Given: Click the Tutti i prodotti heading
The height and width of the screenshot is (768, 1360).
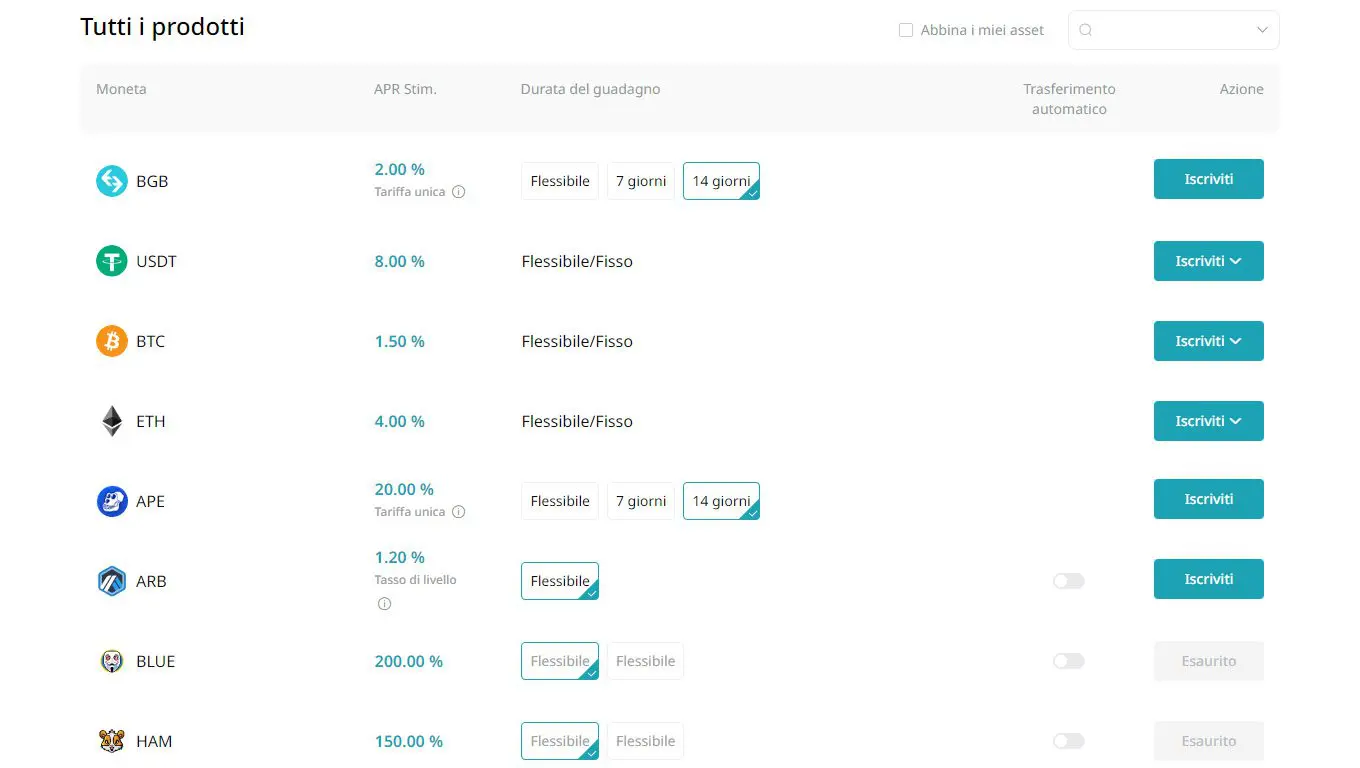Looking at the screenshot, I should click(162, 27).
